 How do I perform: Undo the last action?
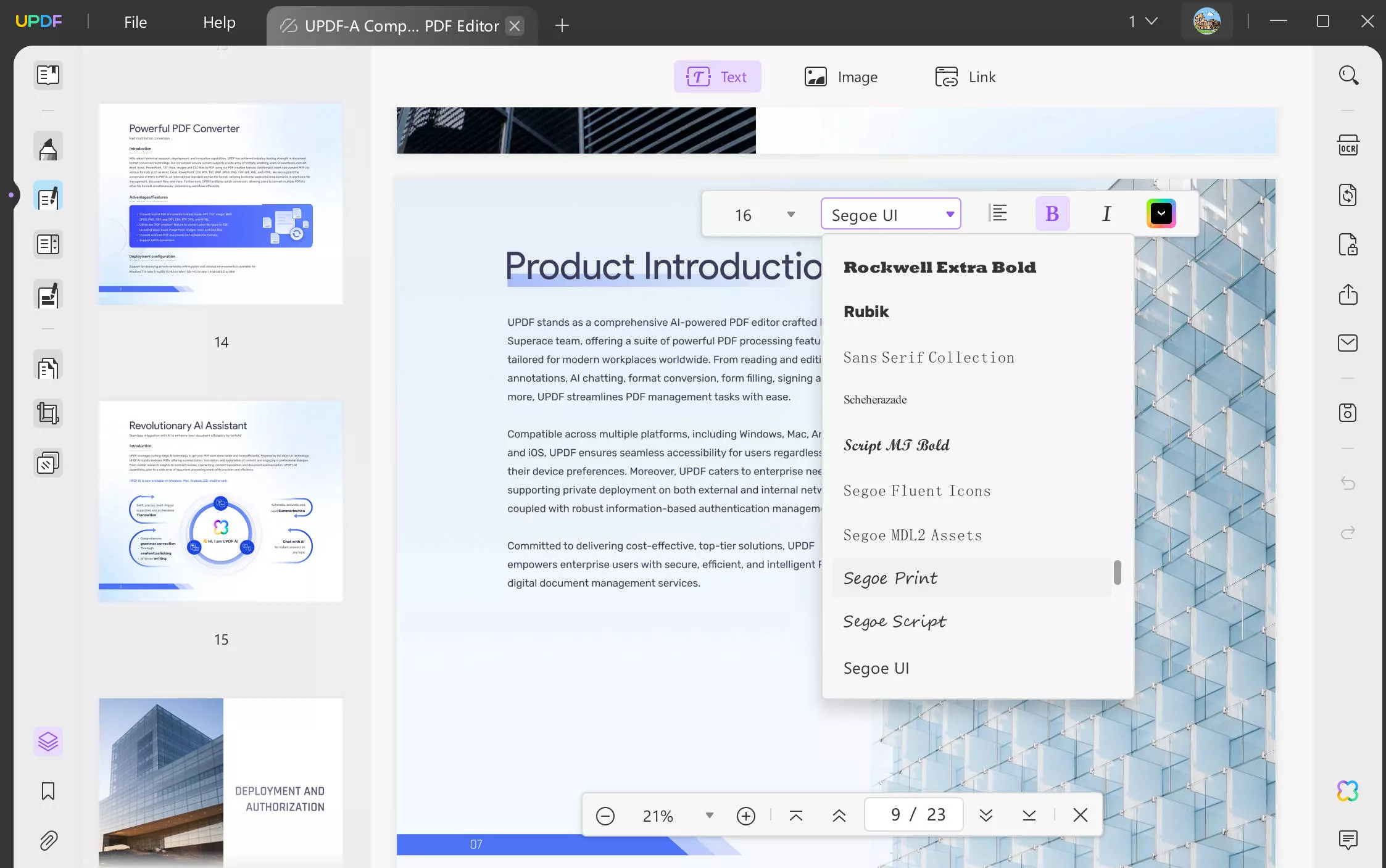(x=1348, y=483)
